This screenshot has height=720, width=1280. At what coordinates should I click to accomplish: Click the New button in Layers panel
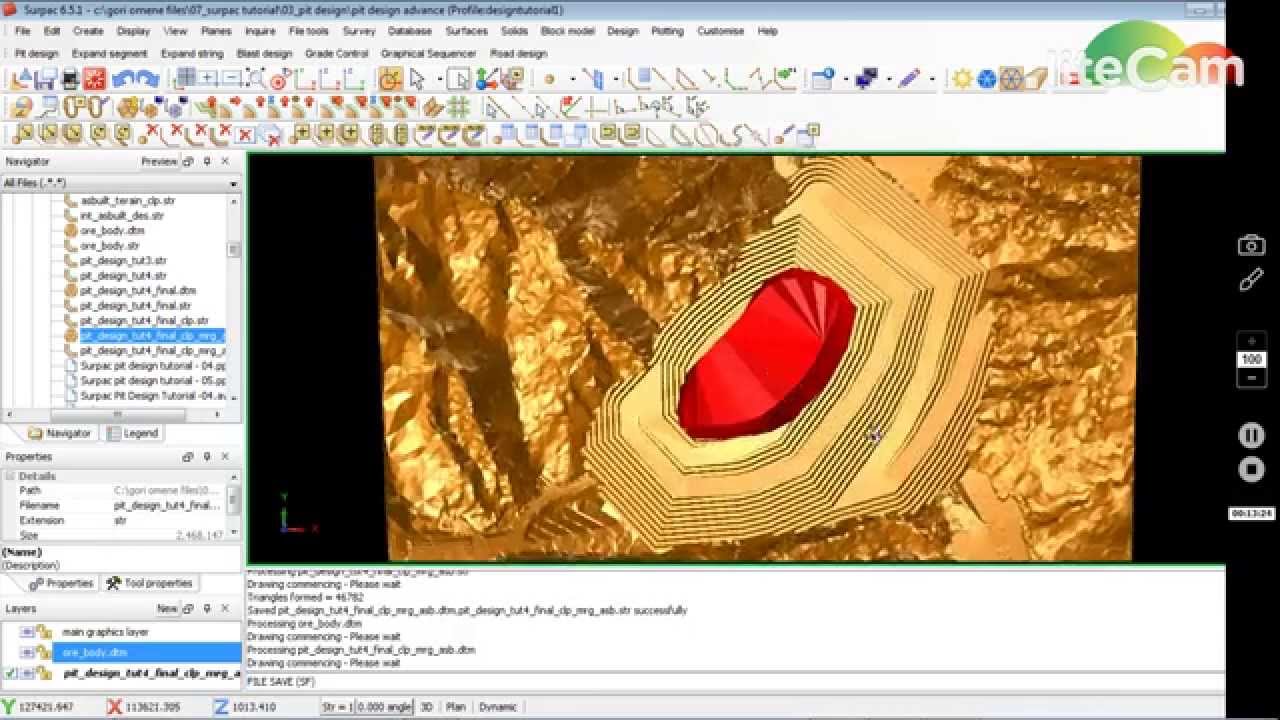pos(166,608)
